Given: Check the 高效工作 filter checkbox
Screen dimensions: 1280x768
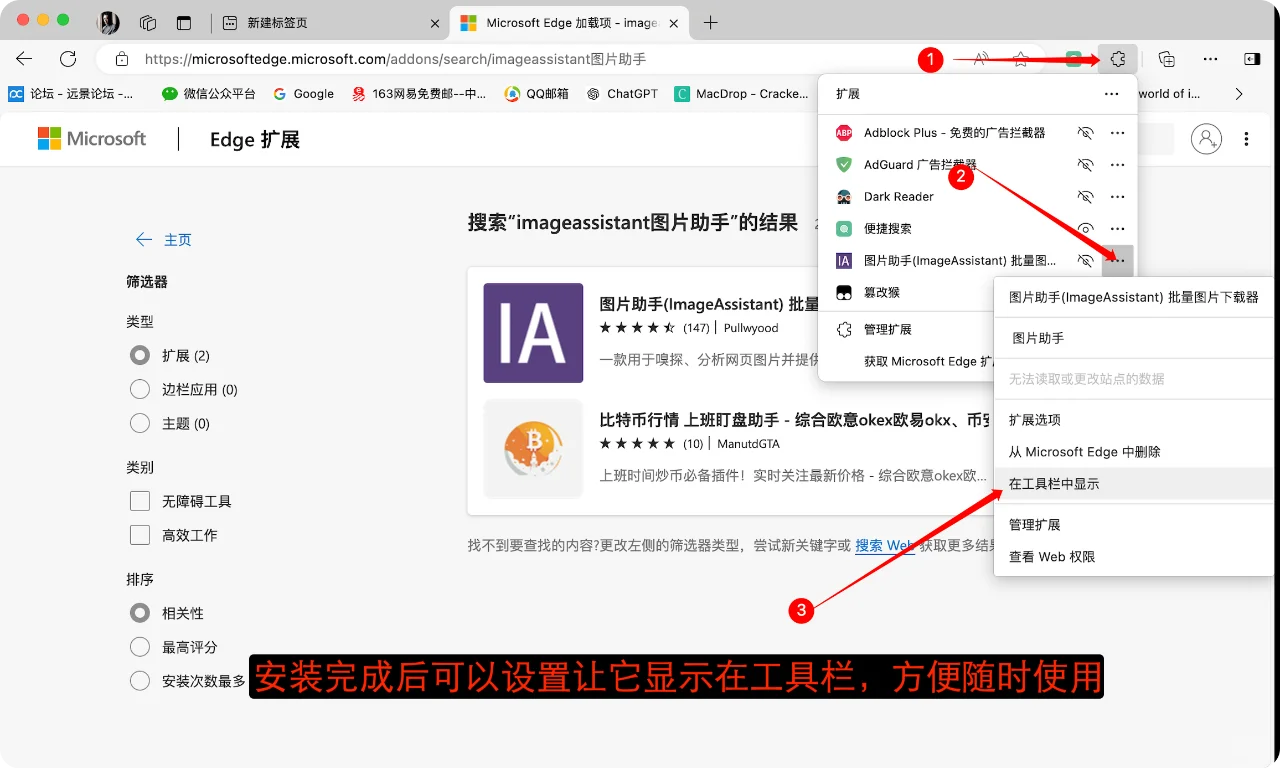Looking at the screenshot, I should (x=139, y=535).
